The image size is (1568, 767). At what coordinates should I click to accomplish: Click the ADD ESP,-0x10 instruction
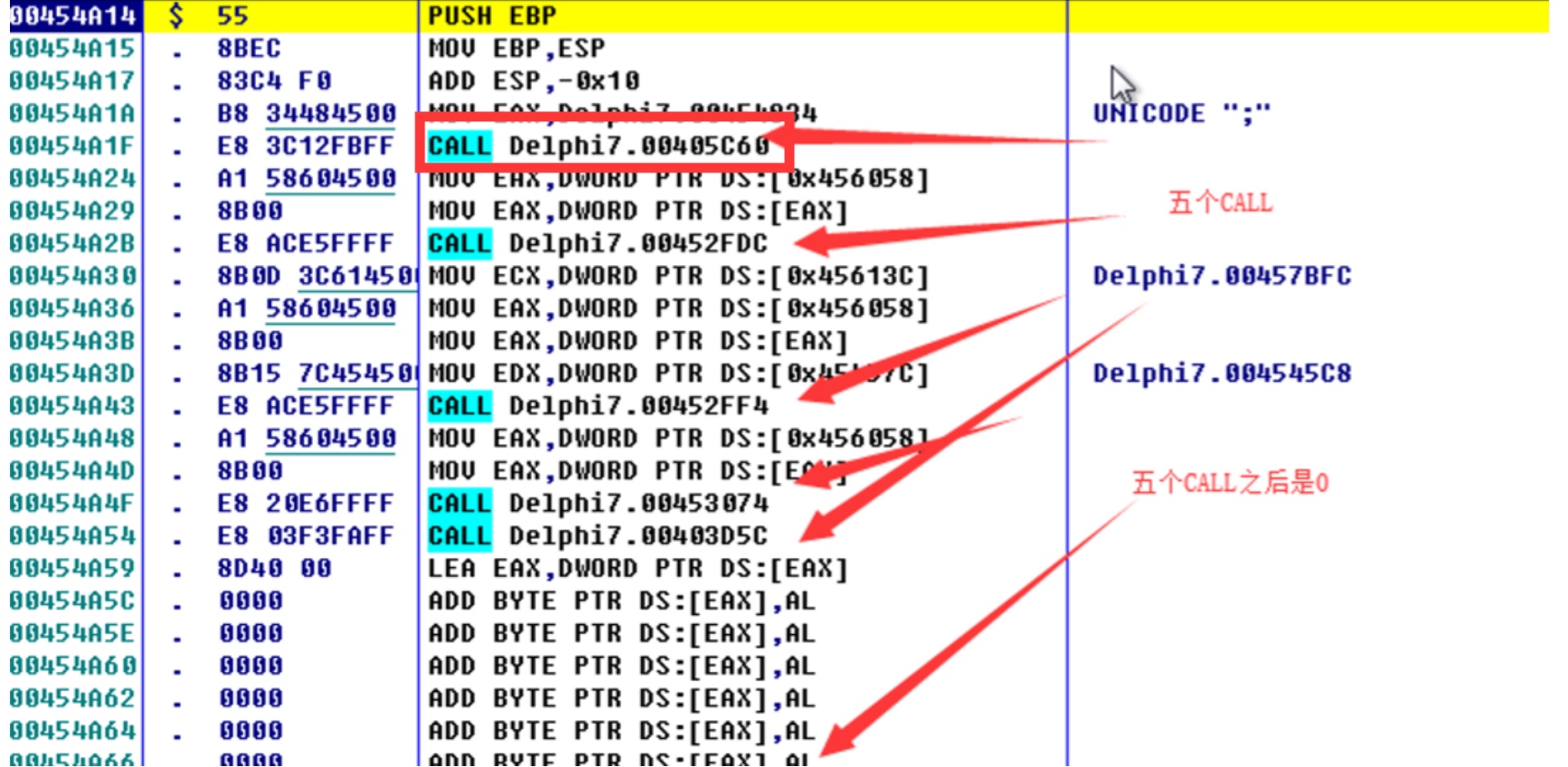[x=534, y=81]
